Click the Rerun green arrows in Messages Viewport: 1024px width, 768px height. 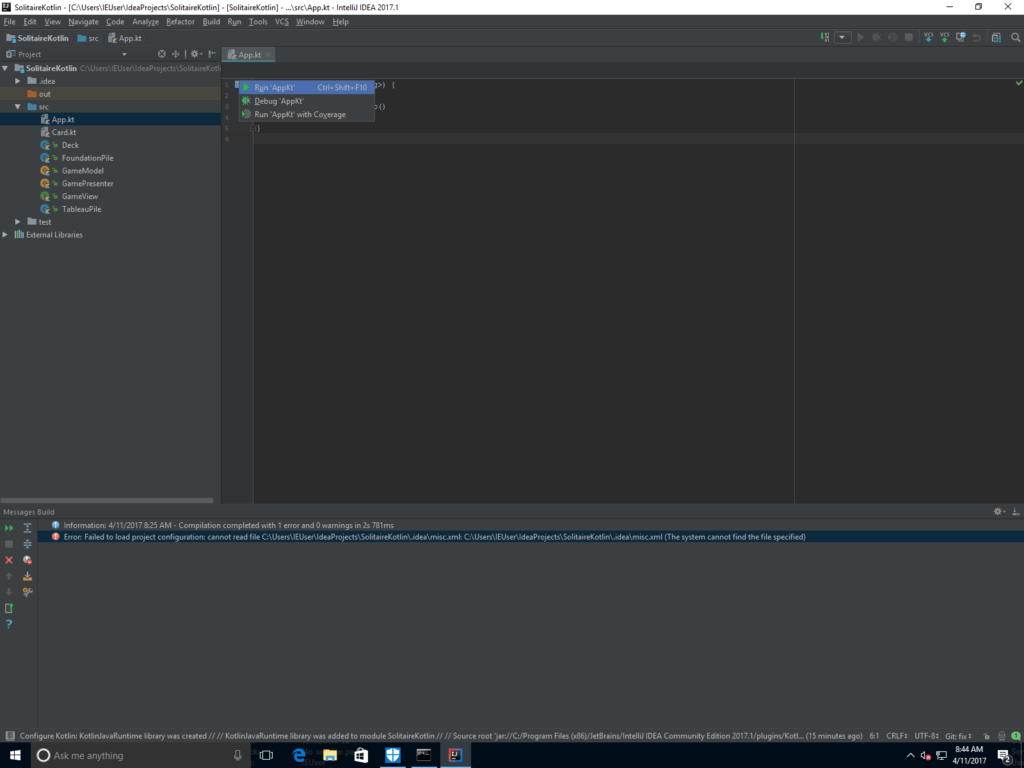pos(9,528)
